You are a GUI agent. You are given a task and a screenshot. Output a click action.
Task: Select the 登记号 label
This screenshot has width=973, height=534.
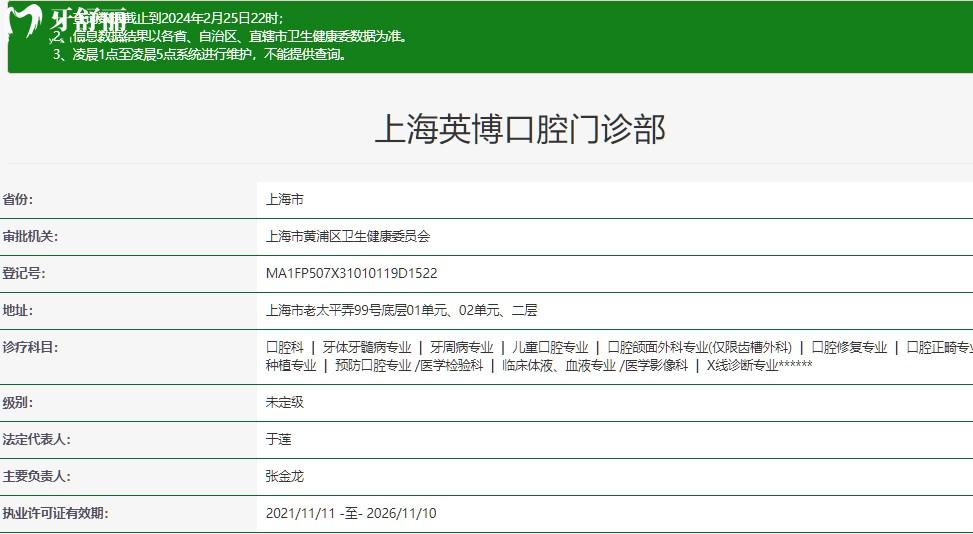[24, 274]
